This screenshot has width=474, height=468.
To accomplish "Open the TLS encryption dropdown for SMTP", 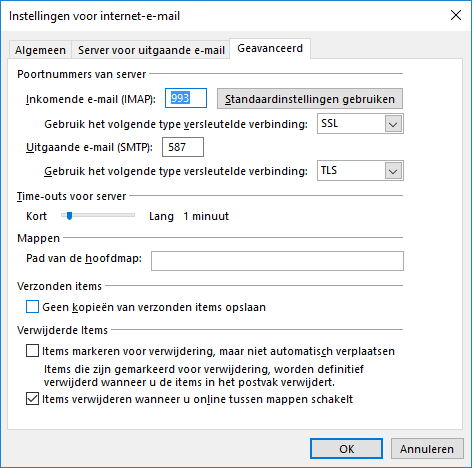I will 360,171.
